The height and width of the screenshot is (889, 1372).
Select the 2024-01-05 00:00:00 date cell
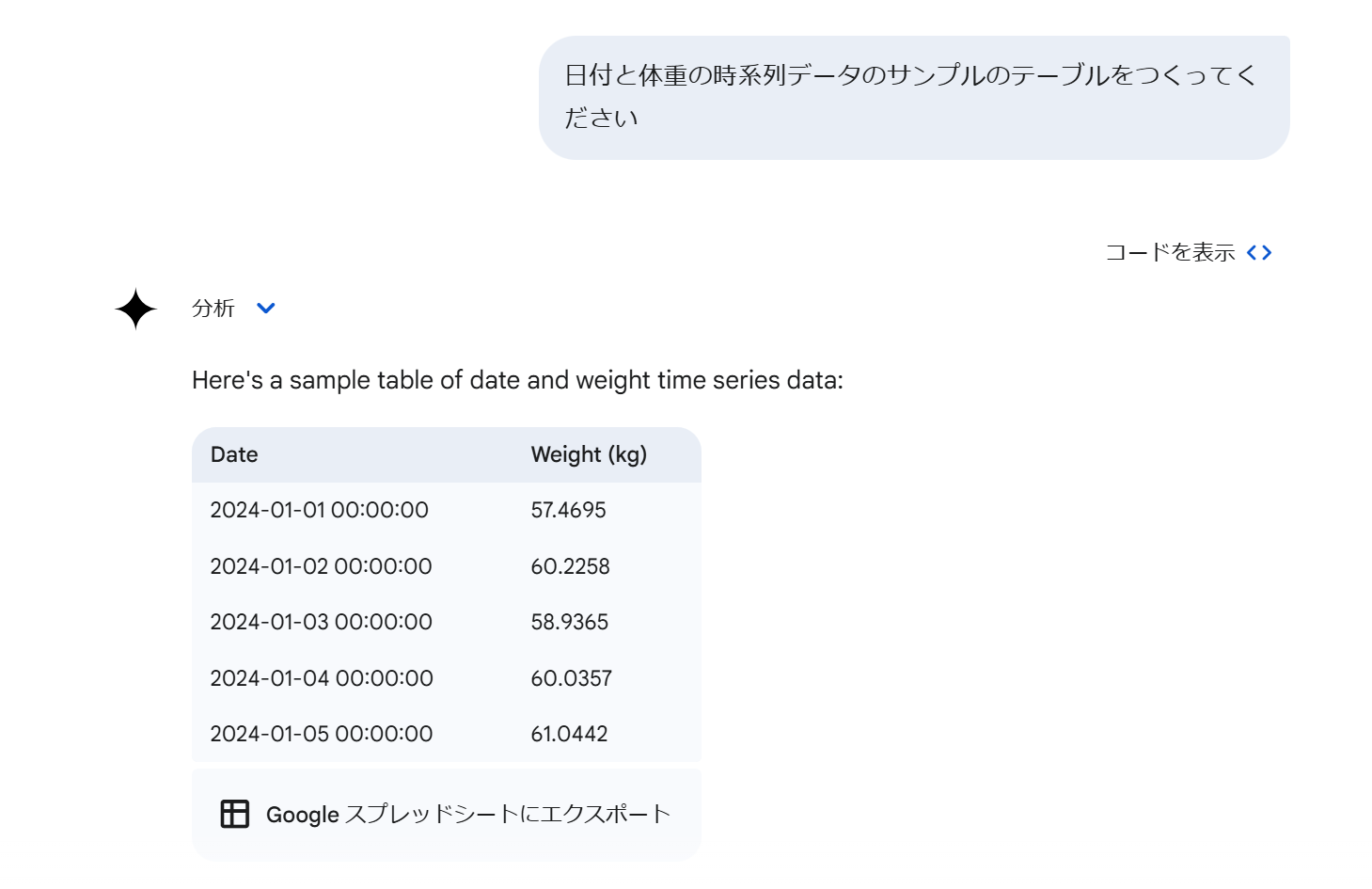pyautogui.click(x=321, y=734)
